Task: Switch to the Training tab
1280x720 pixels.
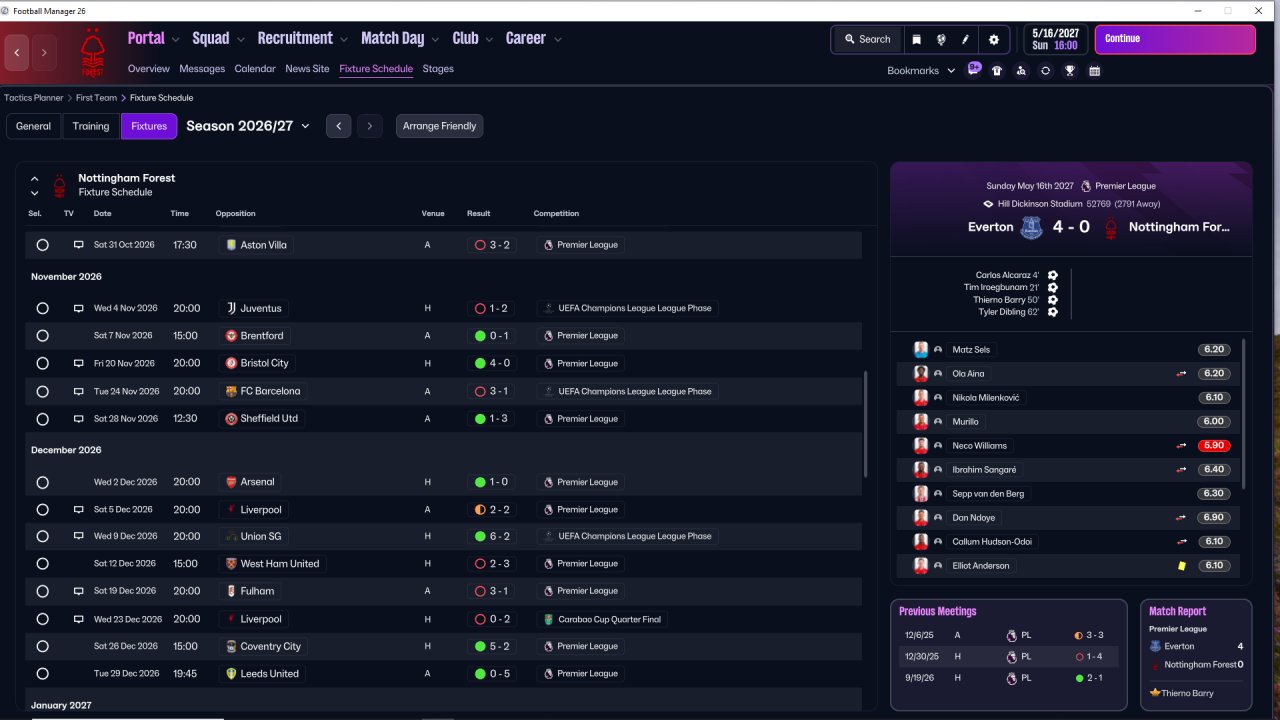Action: click(91, 126)
